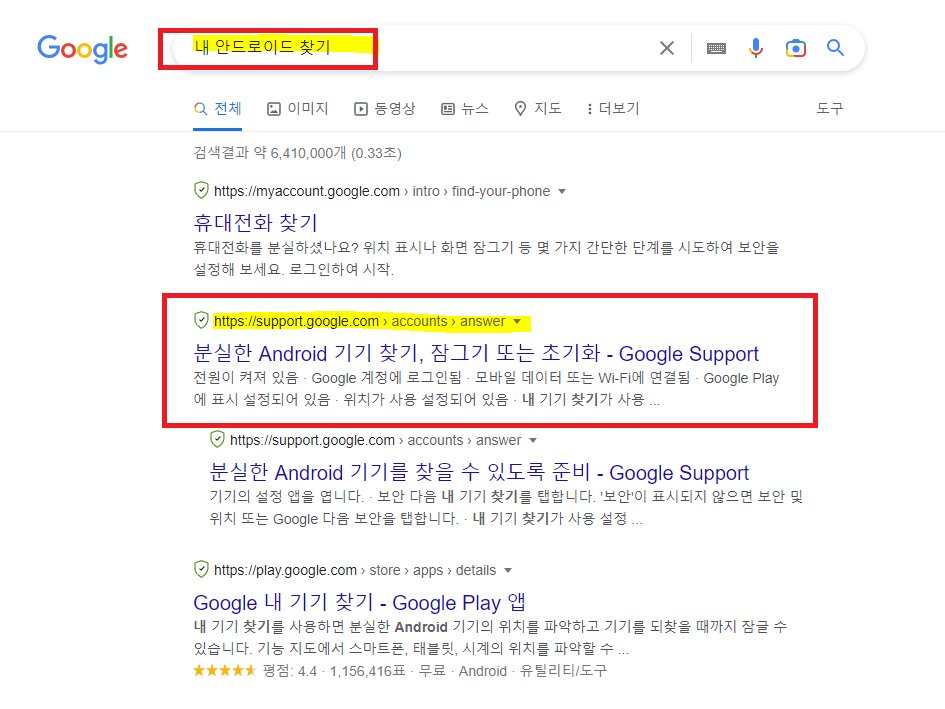Image resolution: width=945 pixels, height=709 pixels.
Task: Click result count text 검색결과 약 6,410,000개
Action: click(298, 153)
